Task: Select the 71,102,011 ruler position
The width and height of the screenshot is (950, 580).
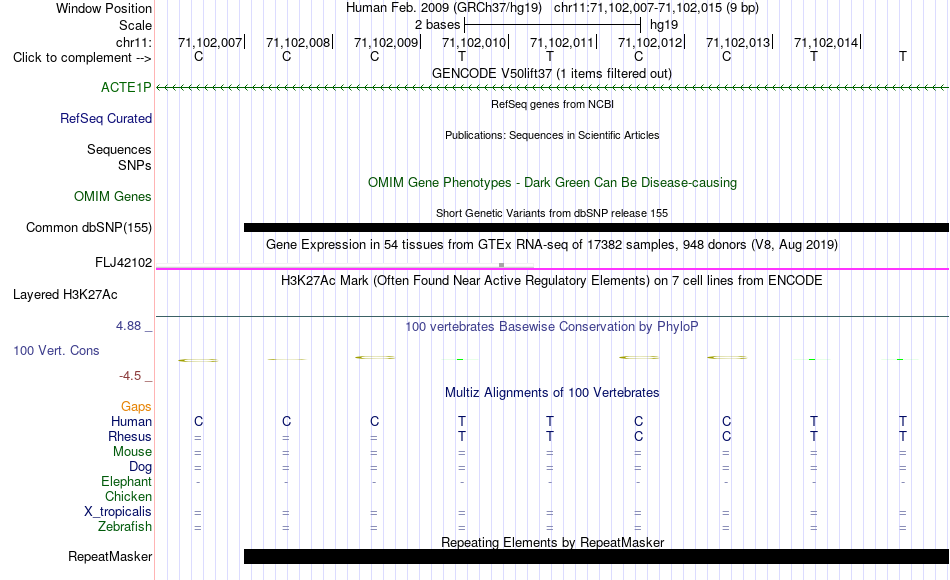Action: point(562,42)
